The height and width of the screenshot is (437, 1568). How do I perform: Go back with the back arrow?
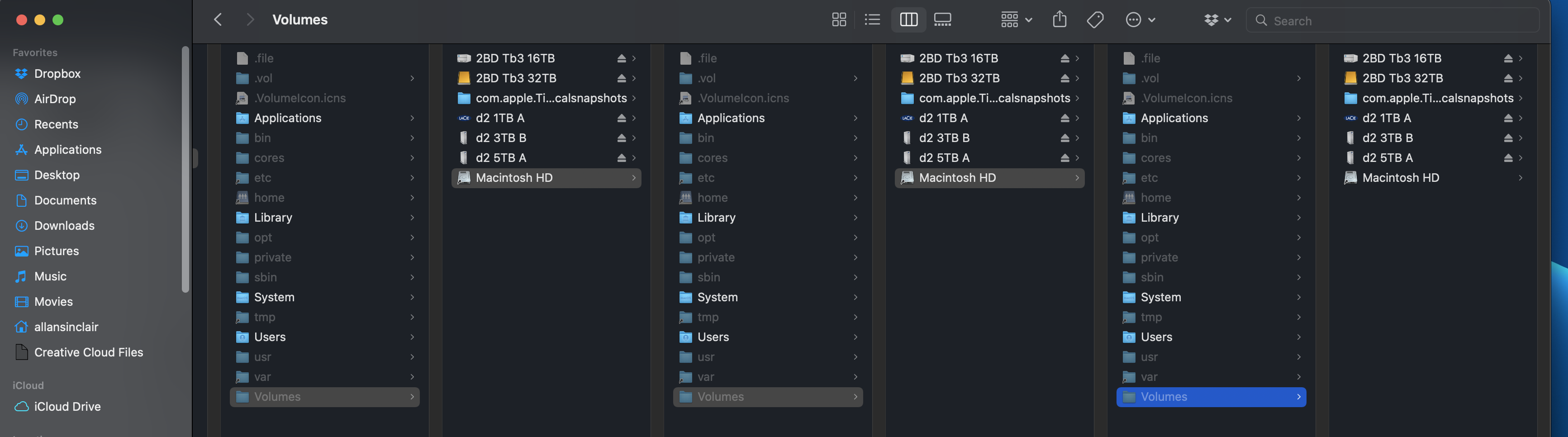pyautogui.click(x=218, y=20)
